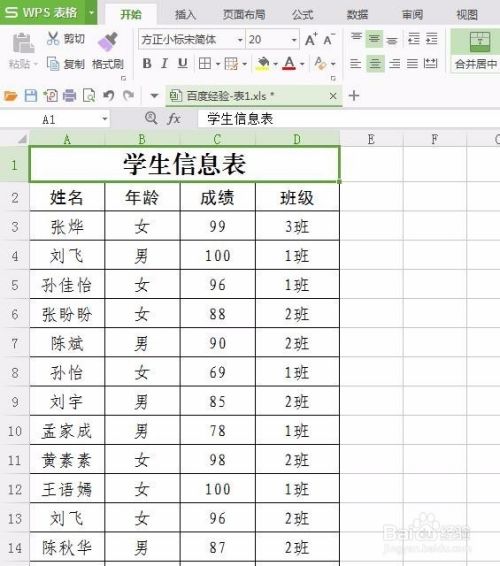Select column E header
This screenshot has height=566, width=500.
(371, 139)
